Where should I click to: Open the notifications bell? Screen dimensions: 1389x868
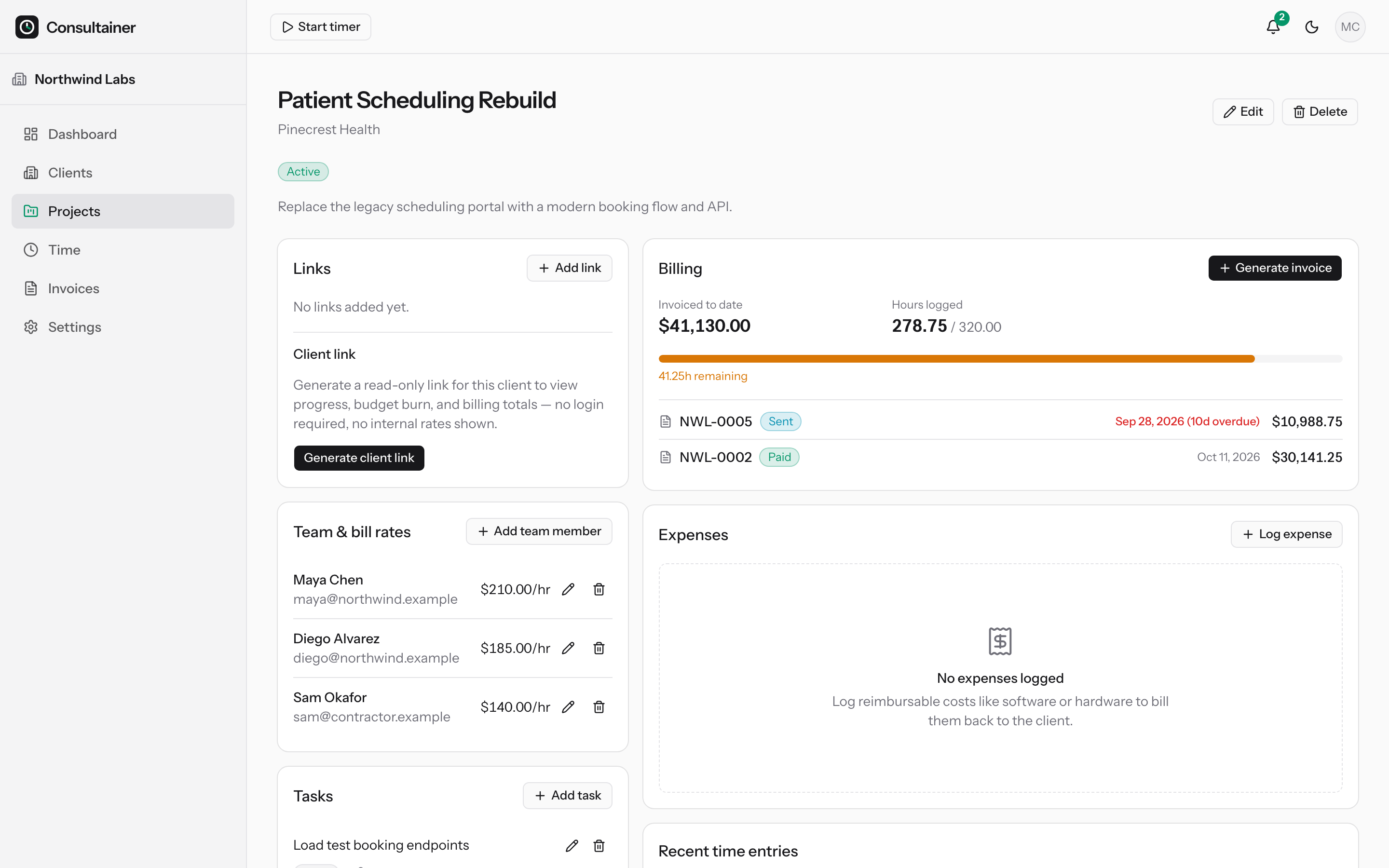[1273, 27]
